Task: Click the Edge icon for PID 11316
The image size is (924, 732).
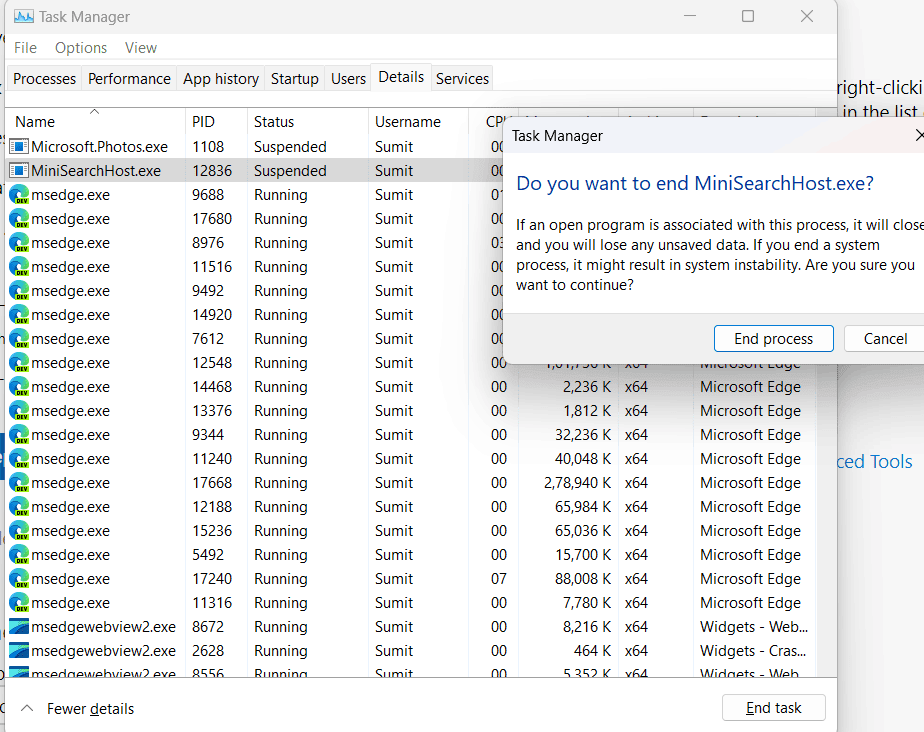Action: click(x=19, y=603)
